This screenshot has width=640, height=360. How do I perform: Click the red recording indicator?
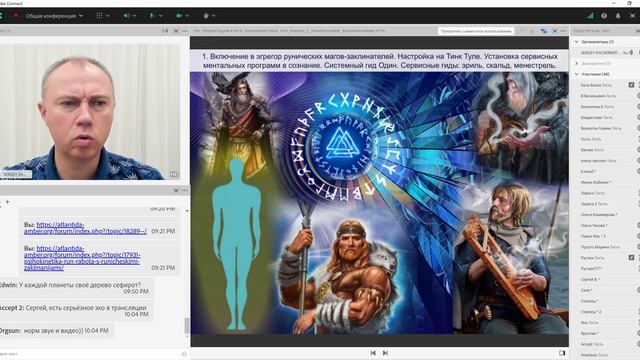(x=16, y=16)
